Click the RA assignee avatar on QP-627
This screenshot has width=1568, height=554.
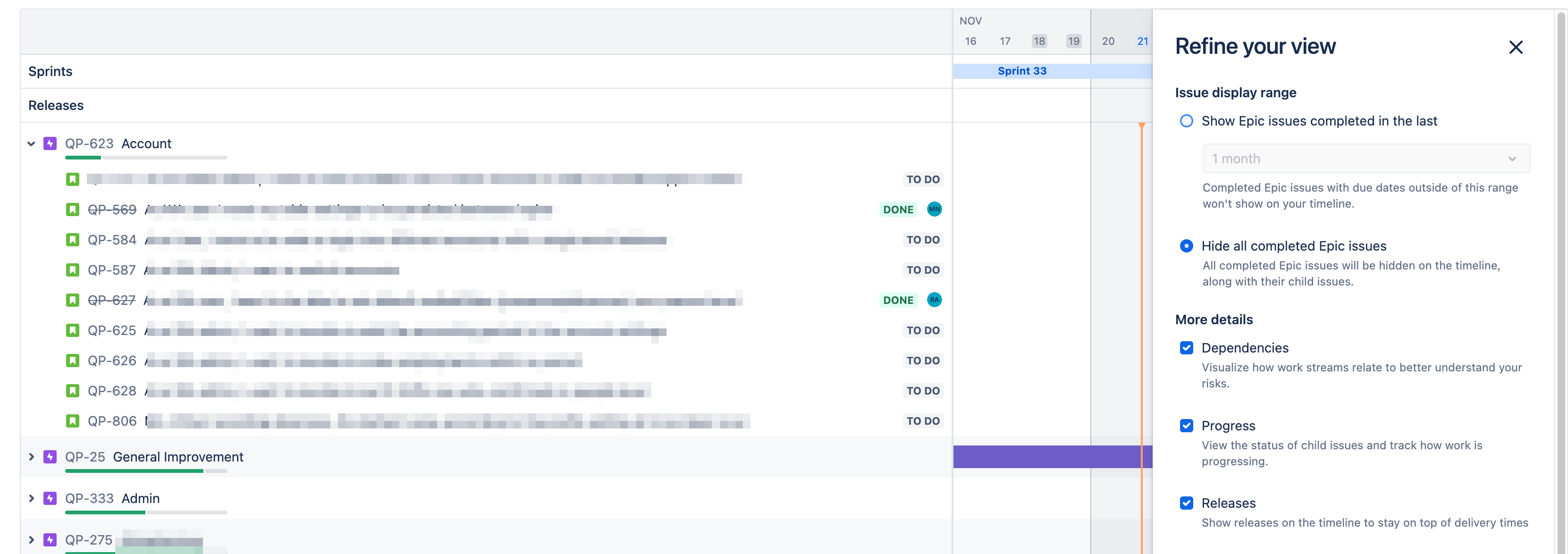point(934,300)
